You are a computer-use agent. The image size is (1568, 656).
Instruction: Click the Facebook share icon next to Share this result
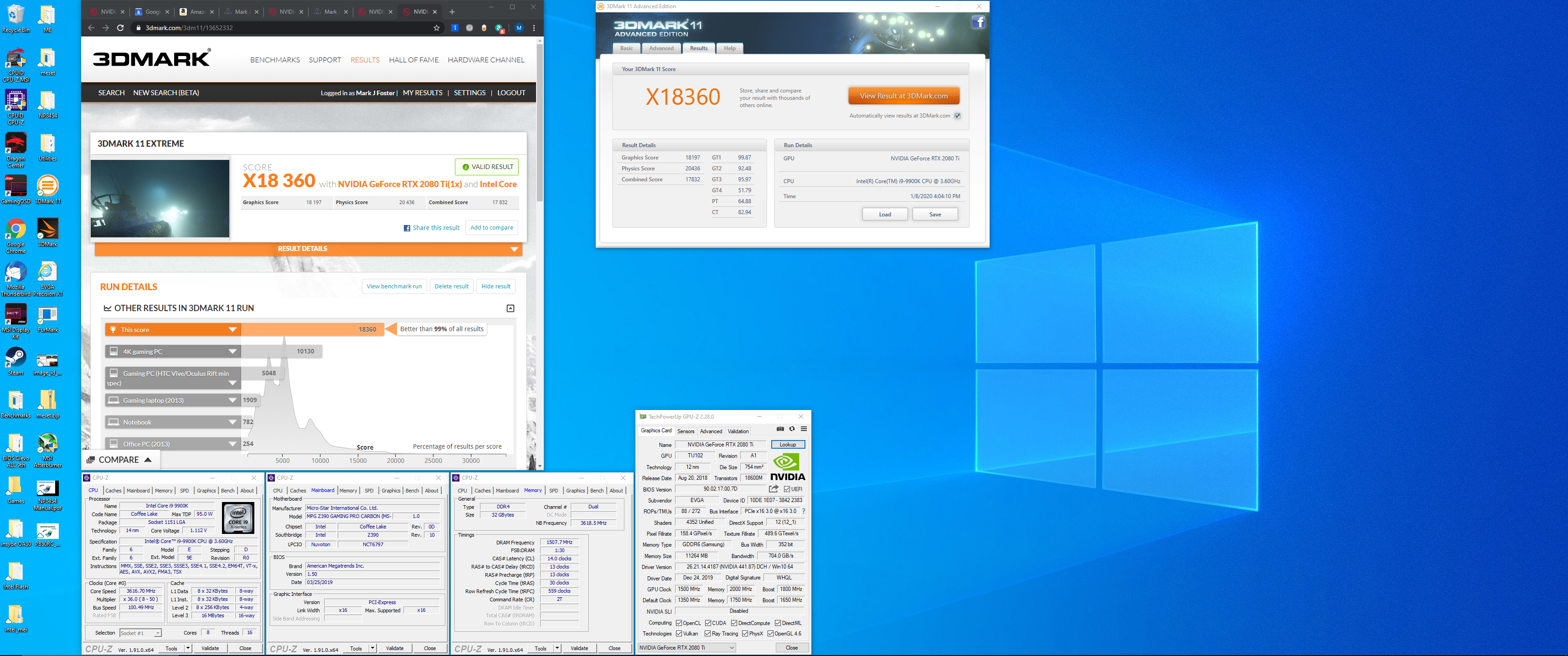click(x=407, y=228)
